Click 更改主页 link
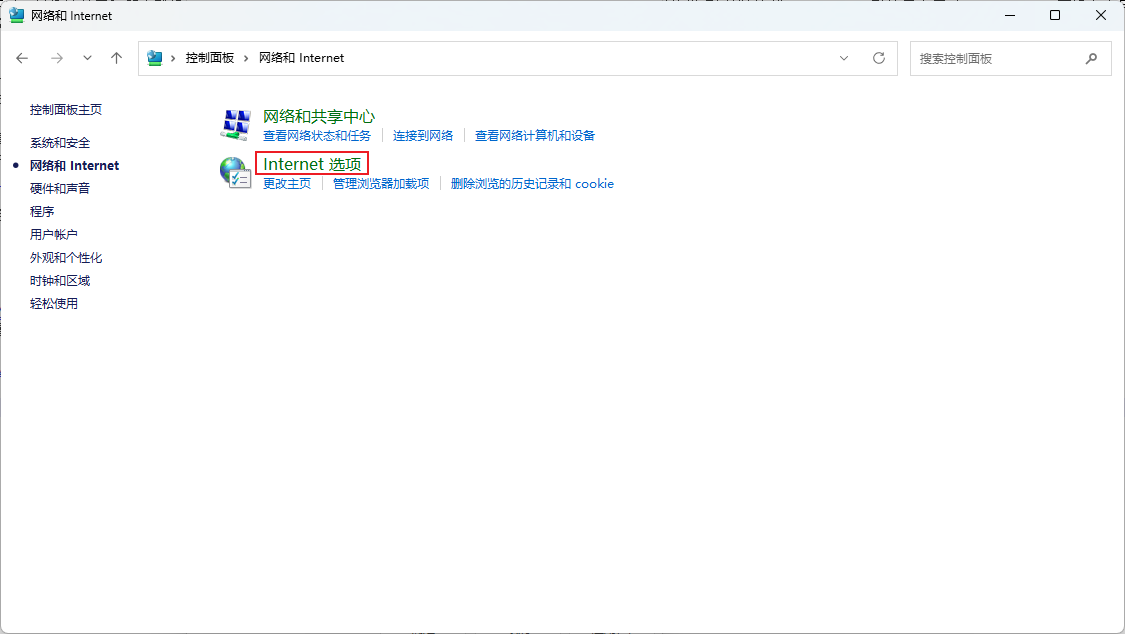The image size is (1125, 634). tap(287, 183)
